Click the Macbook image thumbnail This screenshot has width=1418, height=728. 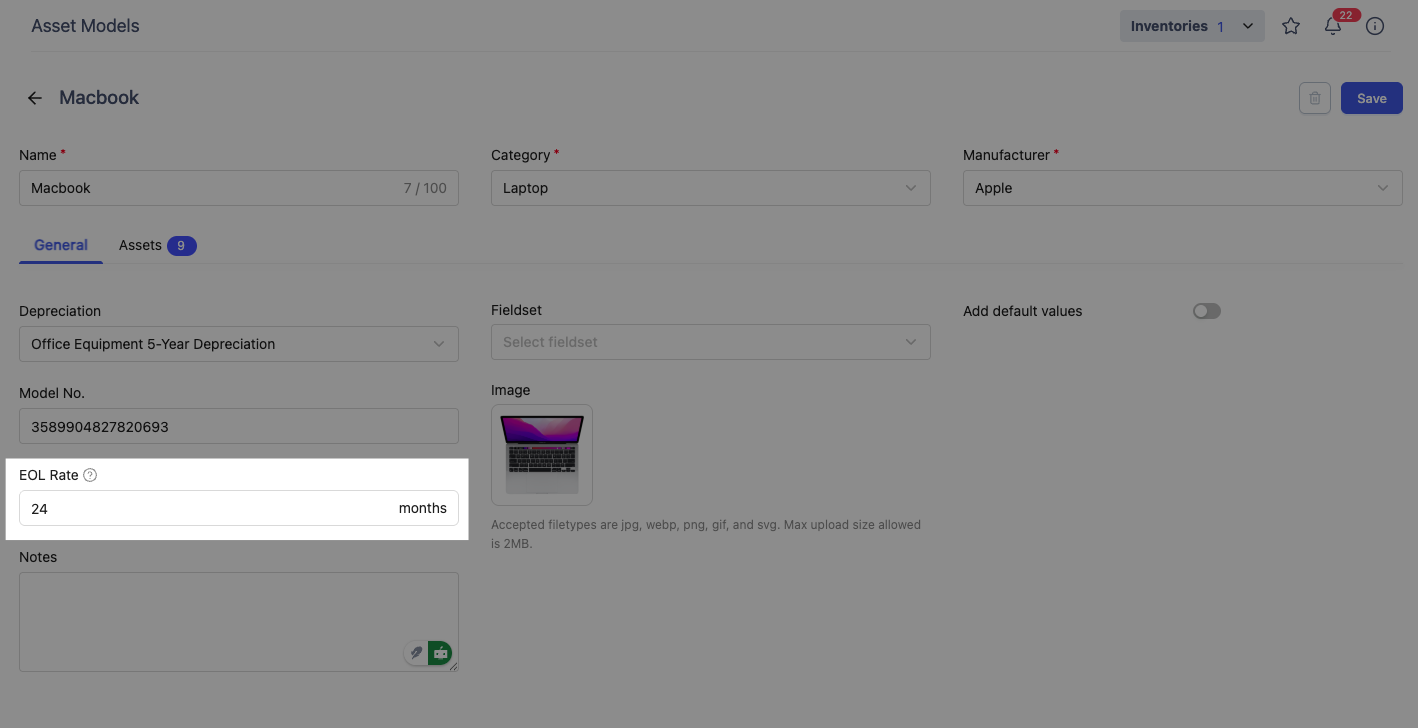point(542,454)
